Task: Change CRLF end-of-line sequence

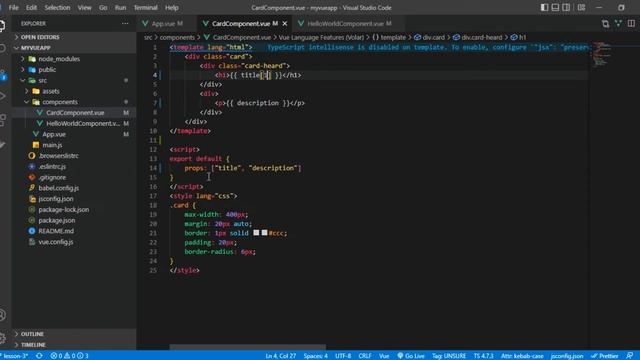Action: pyautogui.click(x=365, y=356)
